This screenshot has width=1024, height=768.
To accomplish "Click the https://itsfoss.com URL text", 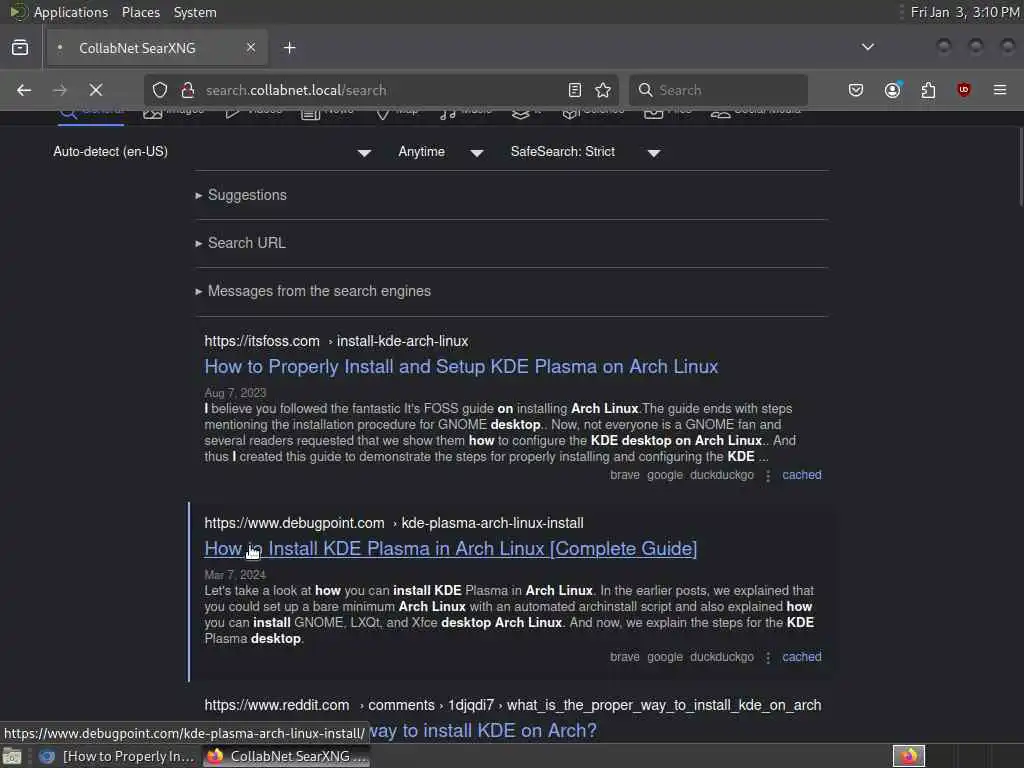I will [x=262, y=341].
